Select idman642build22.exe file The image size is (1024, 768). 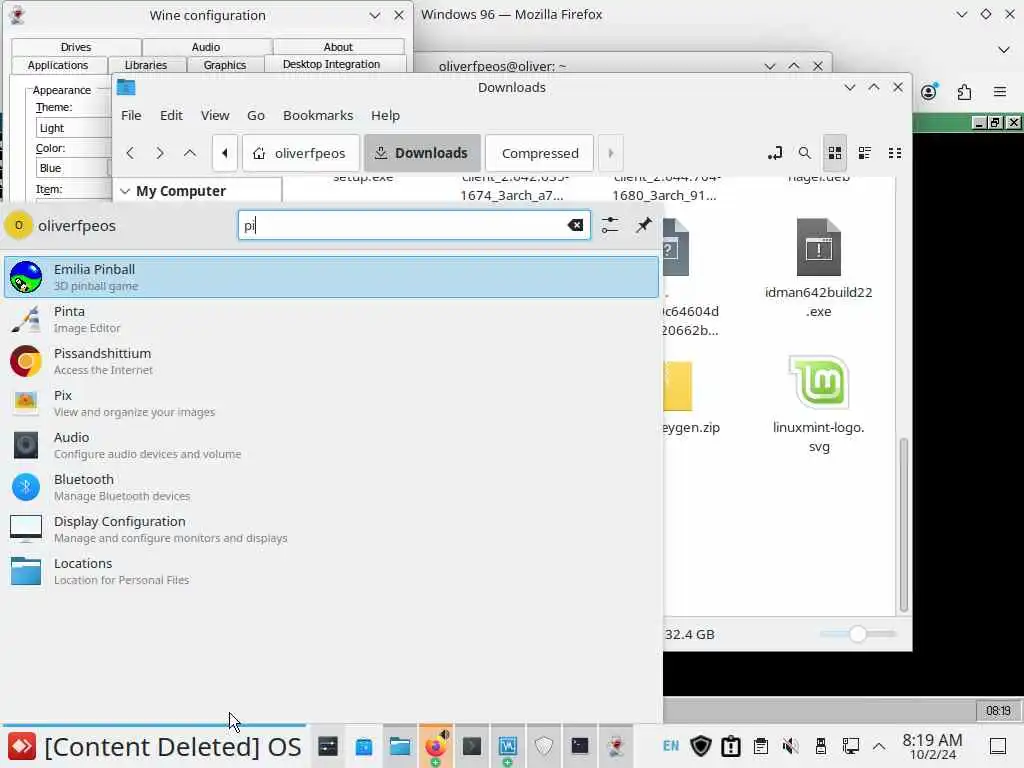(x=818, y=268)
